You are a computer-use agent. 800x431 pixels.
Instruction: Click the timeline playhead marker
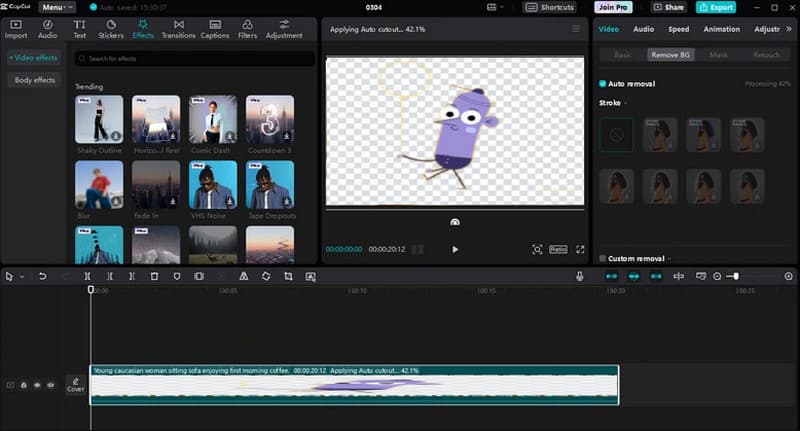pos(91,289)
